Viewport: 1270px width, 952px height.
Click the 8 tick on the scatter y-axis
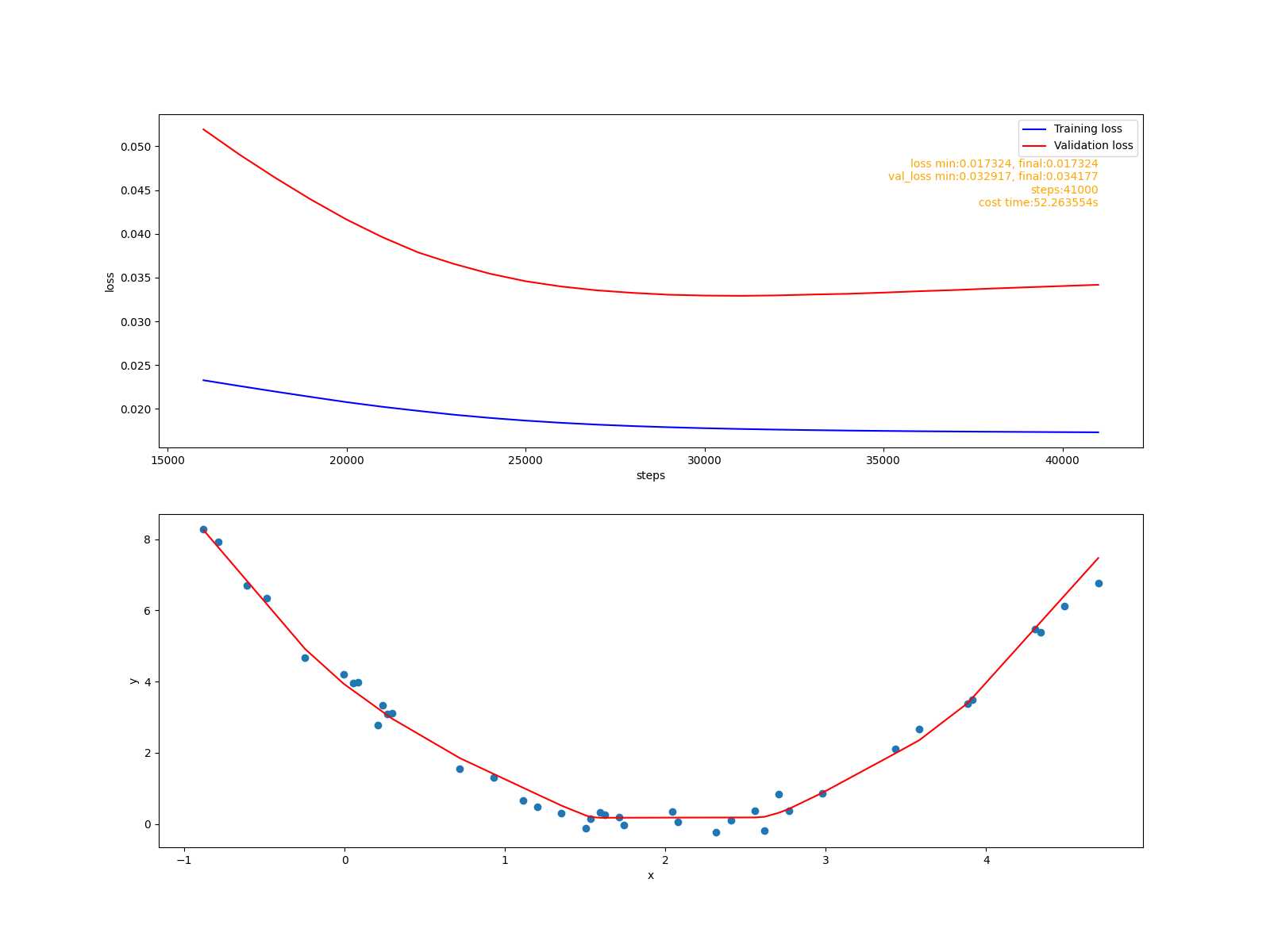[x=148, y=539]
